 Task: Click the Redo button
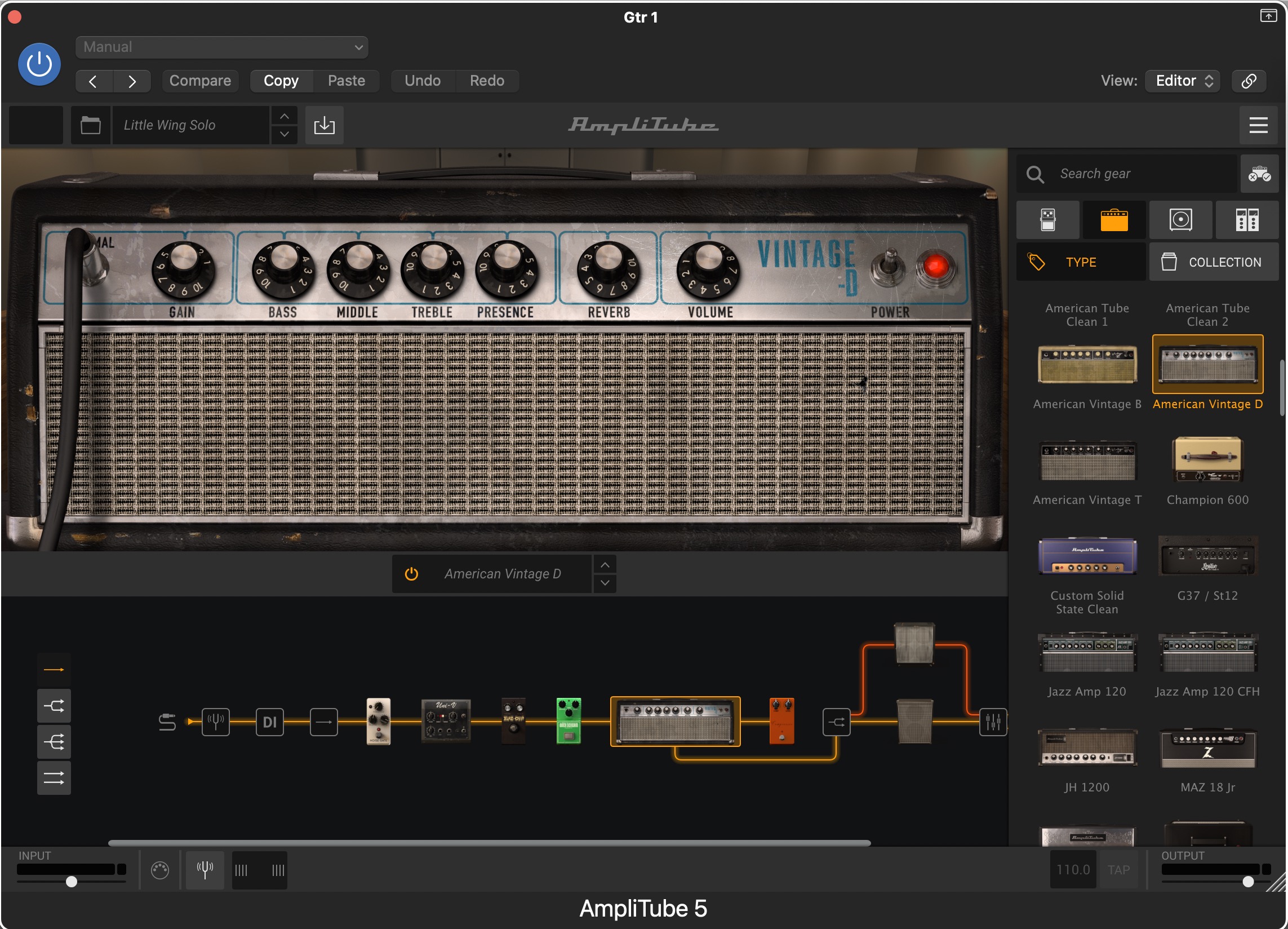click(x=487, y=81)
